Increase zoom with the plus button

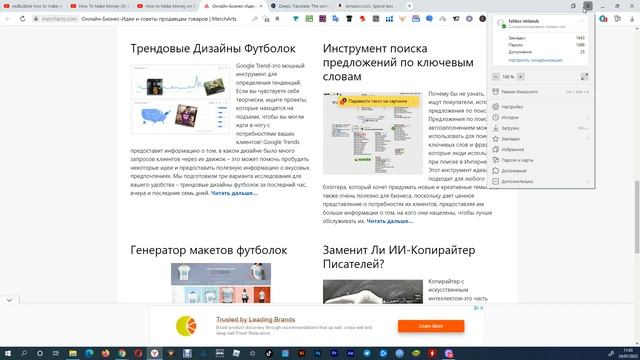point(520,77)
